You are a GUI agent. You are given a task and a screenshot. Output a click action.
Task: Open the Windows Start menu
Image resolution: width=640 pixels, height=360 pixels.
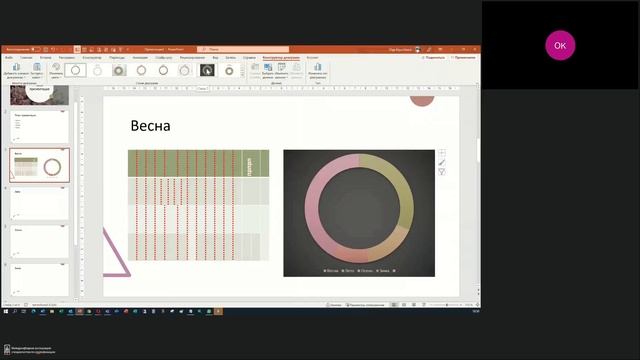[x=6, y=311]
